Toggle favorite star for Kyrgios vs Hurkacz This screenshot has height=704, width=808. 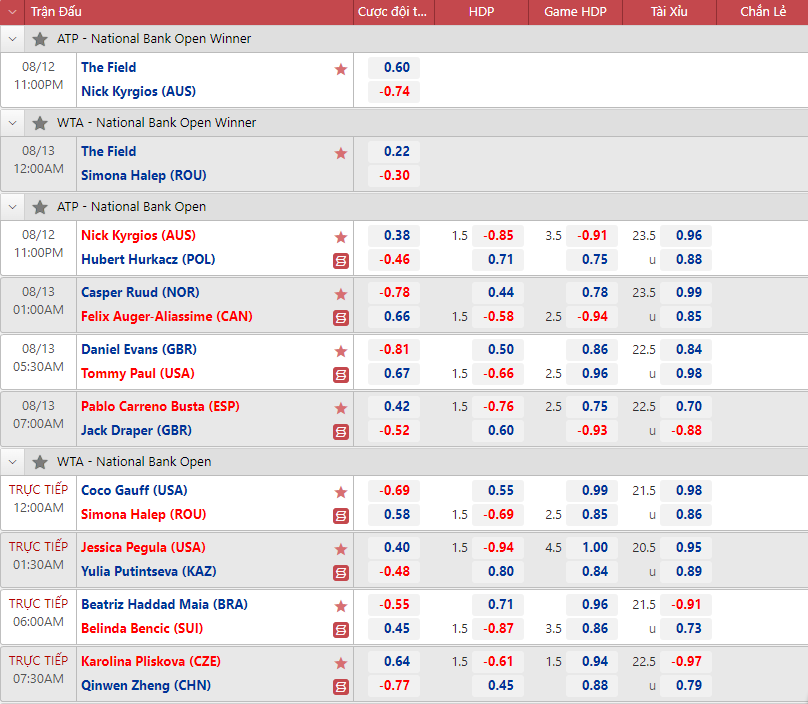click(341, 237)
